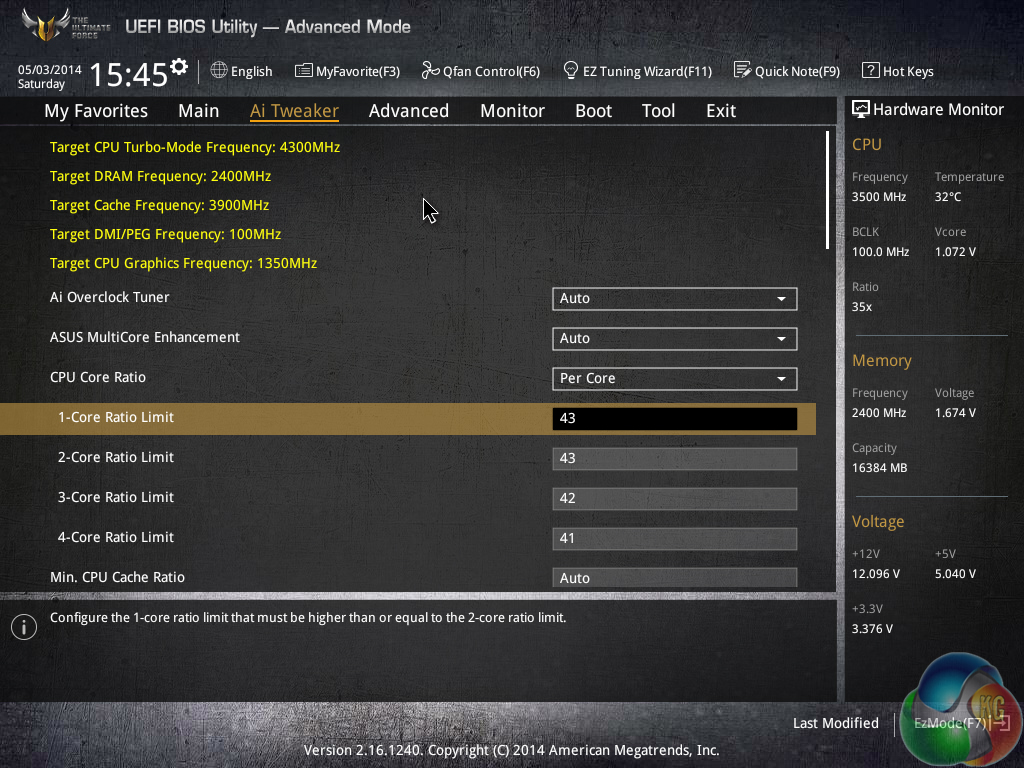The width and height of the screenshot is (1024, 768).
Task: Click Last Modified at bottom
Action: pos(835,723)
